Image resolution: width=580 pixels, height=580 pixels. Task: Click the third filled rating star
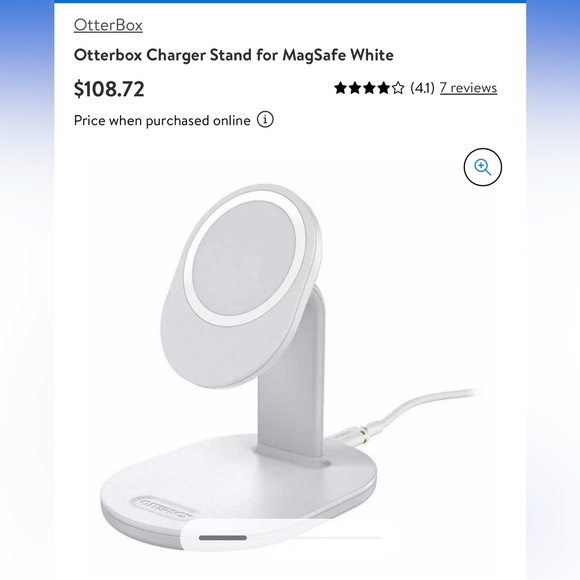(x=369, y=88)
